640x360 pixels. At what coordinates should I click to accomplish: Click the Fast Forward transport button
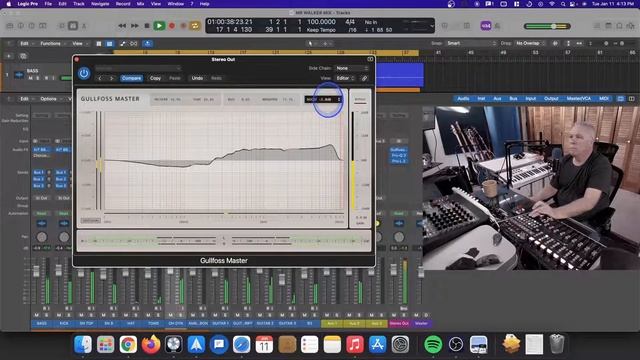coord(135,26)
